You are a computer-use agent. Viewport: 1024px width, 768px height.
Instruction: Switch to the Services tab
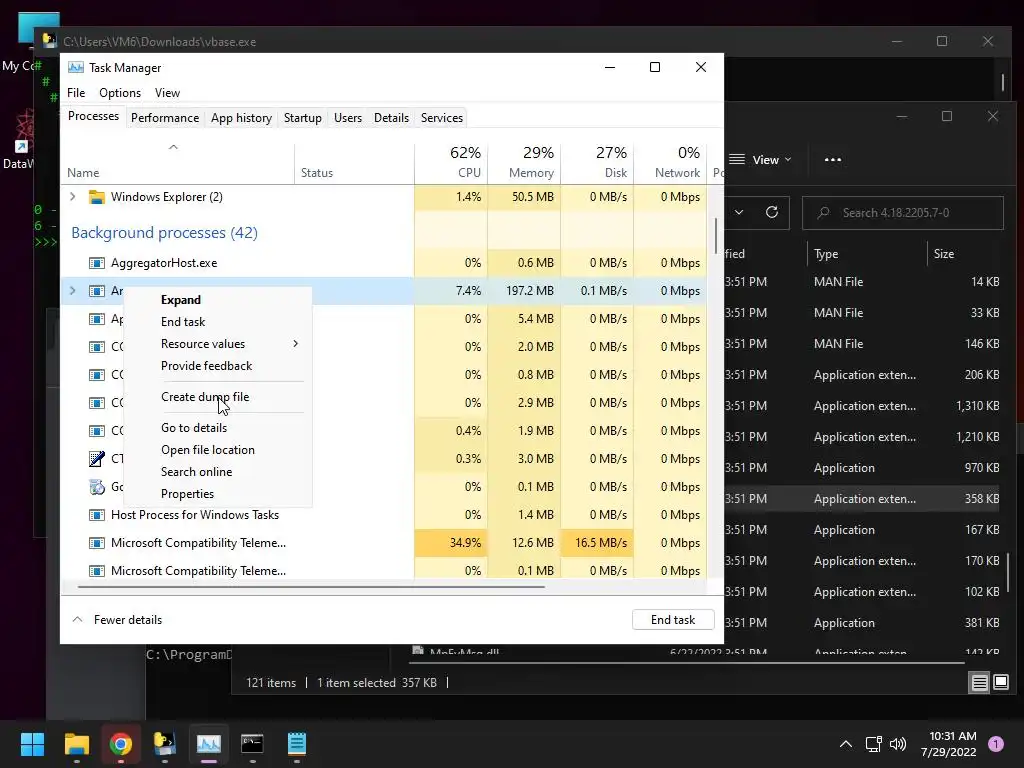pyautogui.click(x=441, y=118)
